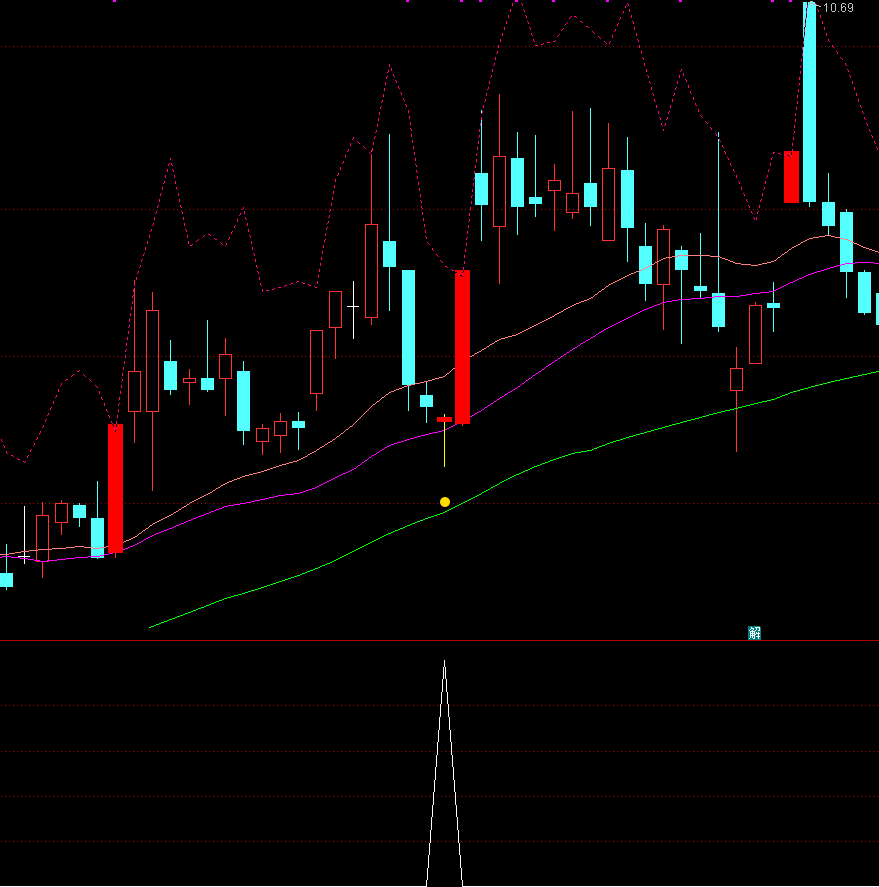Screen dimensions: 879x887
Task: Select the solid red candle beside tallest cyan candle
Action: 791,177
